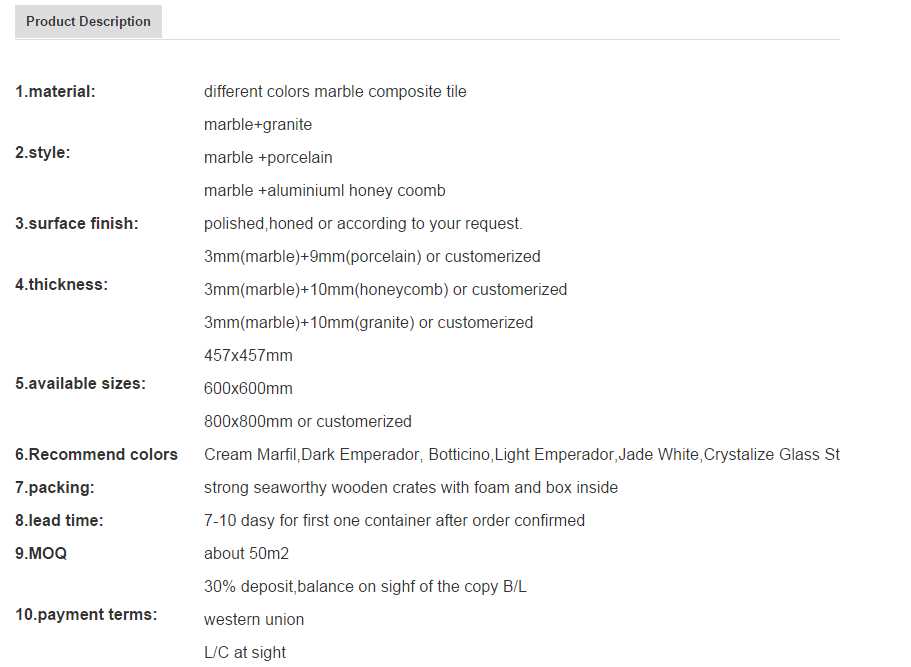
Task: Click 'marble +aluminiuml honey coomb' text
Action: coord(324,190)
